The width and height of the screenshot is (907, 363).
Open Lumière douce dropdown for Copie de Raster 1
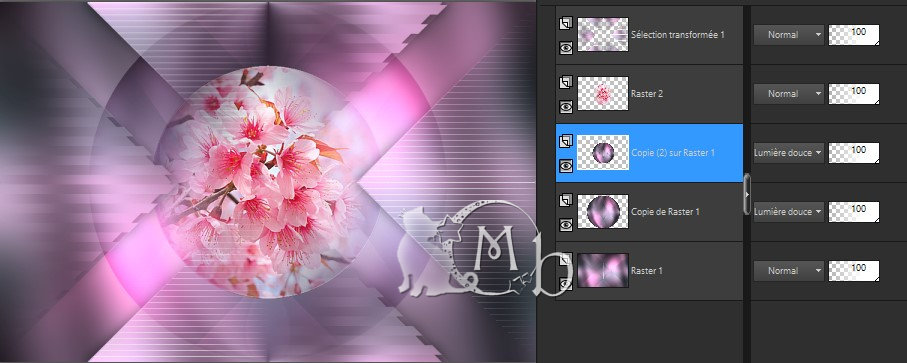click(788, 212)
